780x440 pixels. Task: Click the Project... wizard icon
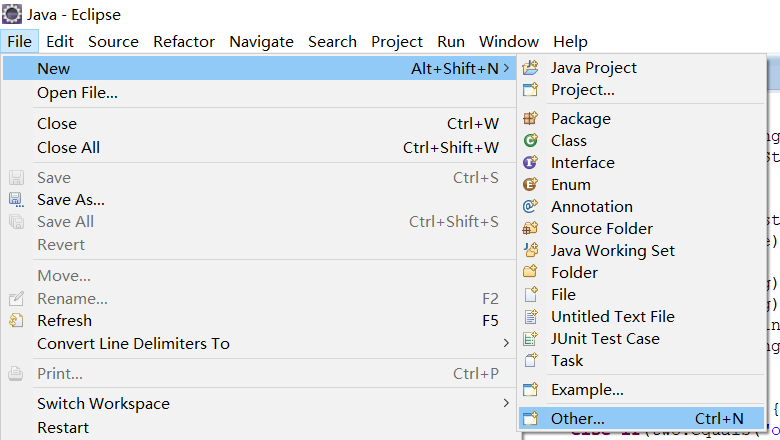pos(530,89)
